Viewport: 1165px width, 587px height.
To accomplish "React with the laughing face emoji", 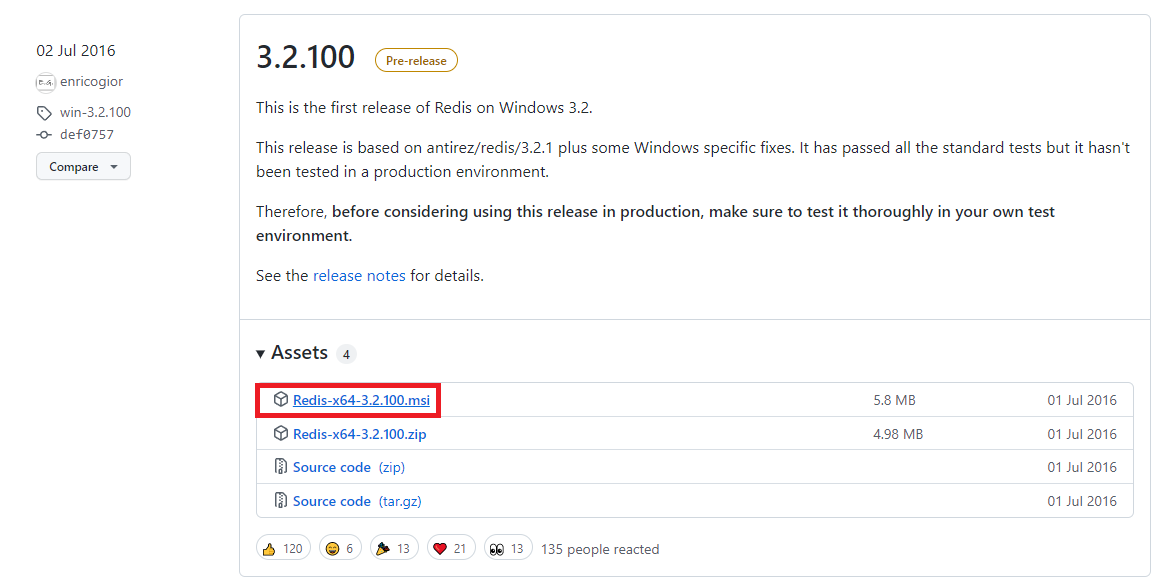I will coord(340,548).
